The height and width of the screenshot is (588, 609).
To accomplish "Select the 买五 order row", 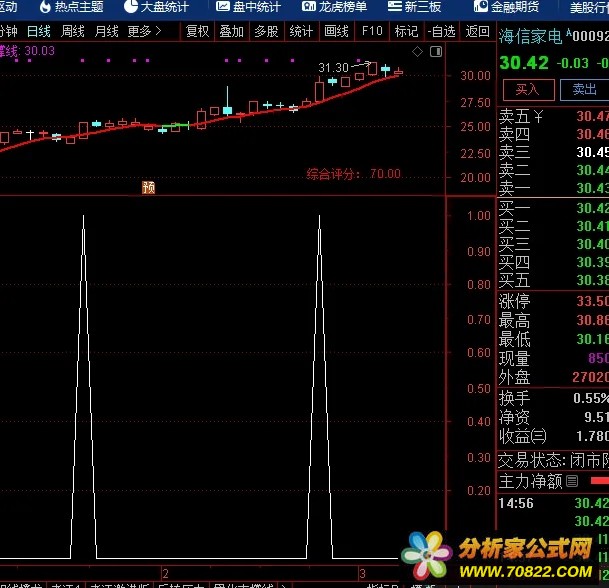I will point(553,280).
